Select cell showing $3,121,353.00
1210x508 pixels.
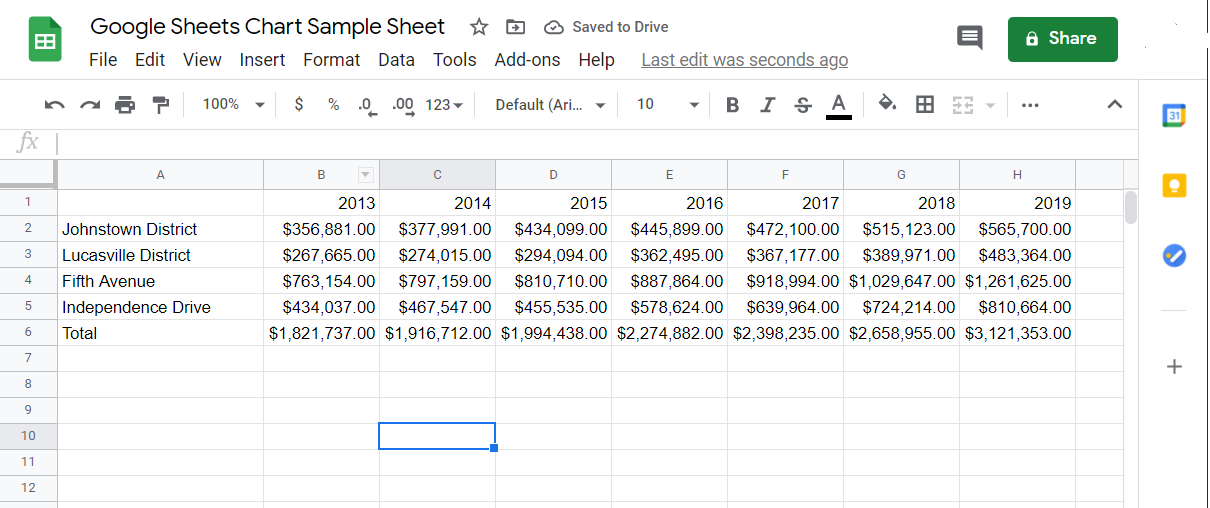(1017, 333)
